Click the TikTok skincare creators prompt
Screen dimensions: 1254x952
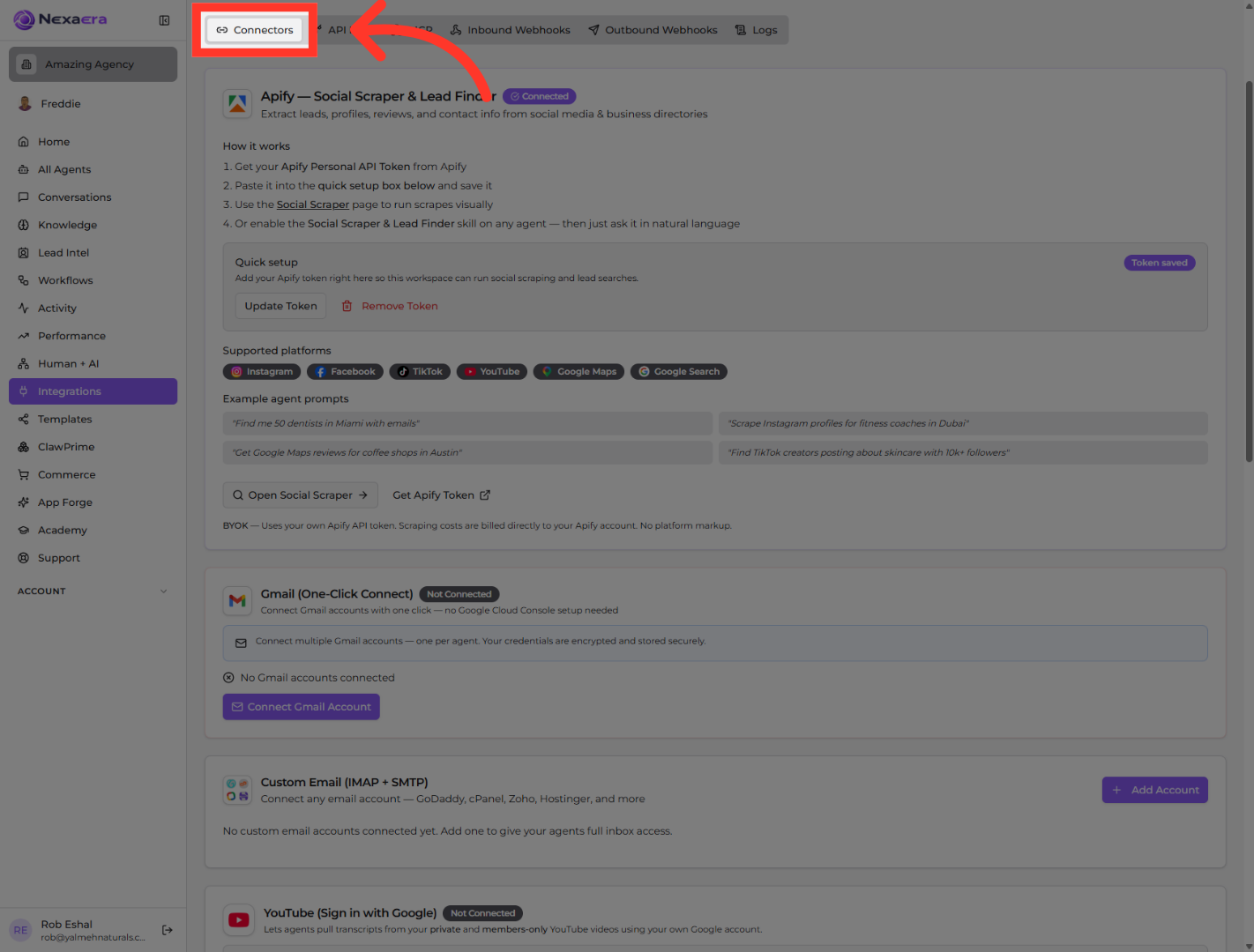coord(963,453)
